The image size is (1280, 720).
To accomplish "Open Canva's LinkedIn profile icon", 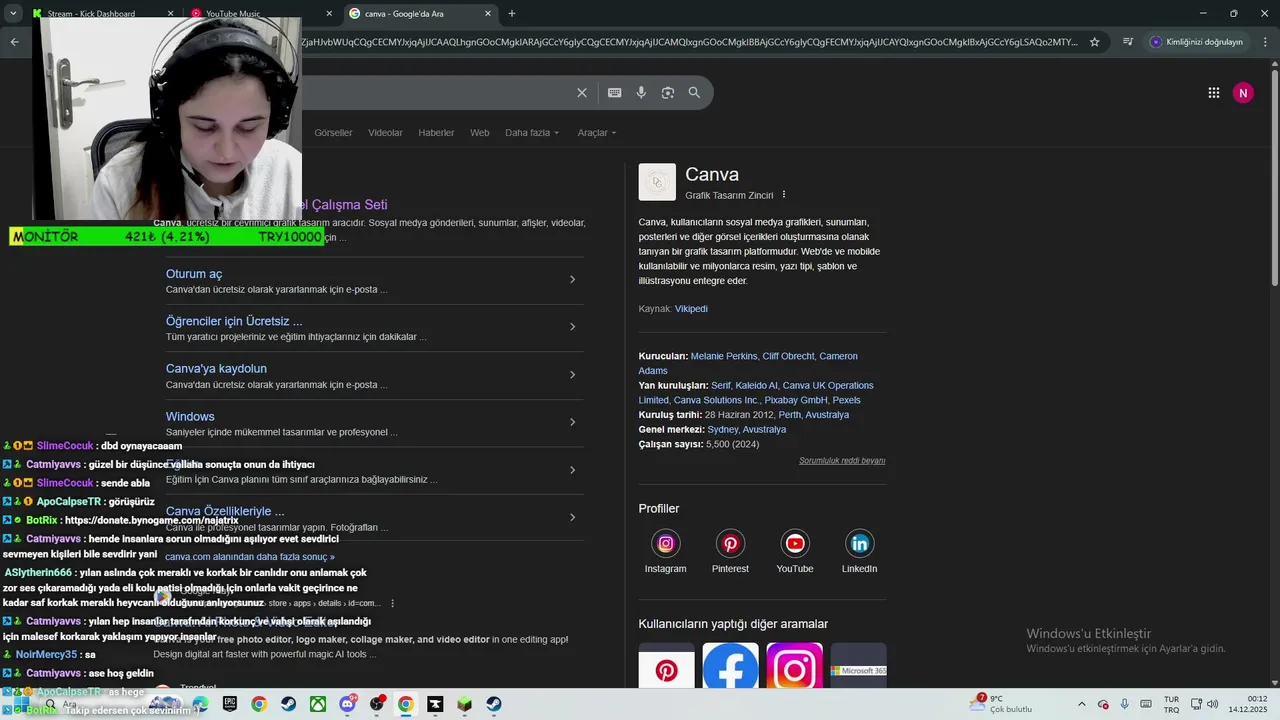I will [x=859, y=544].
